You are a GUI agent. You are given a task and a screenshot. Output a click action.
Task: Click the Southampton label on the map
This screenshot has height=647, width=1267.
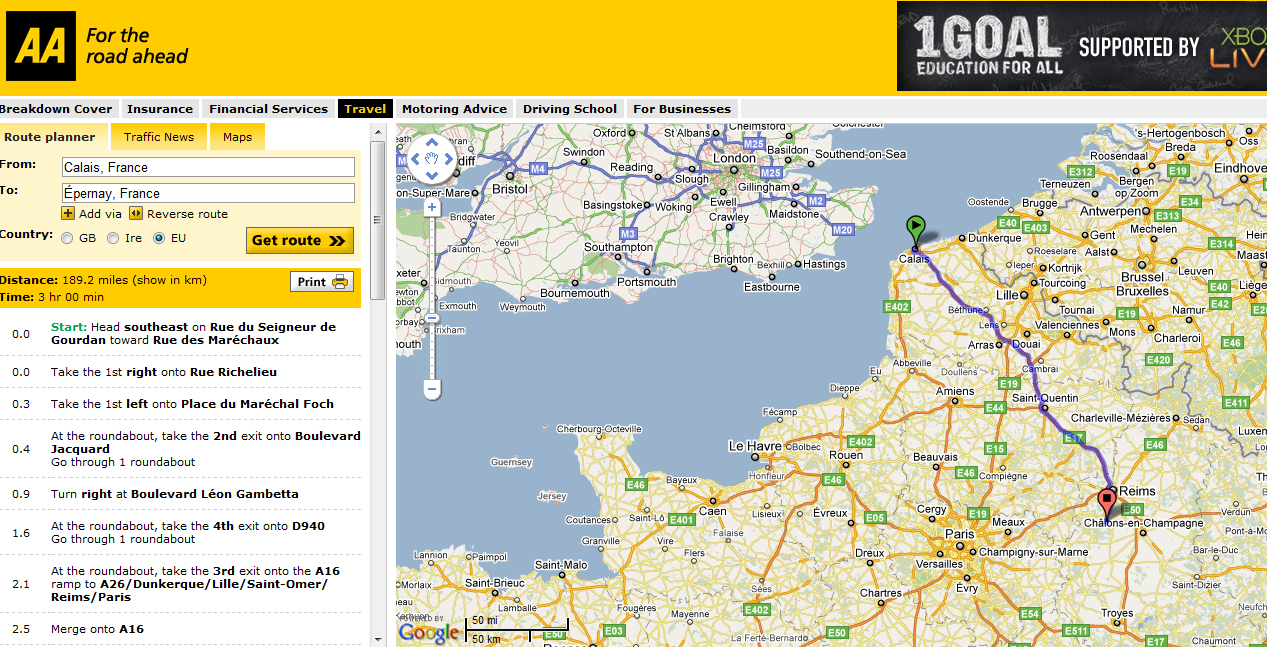[x=618, y=247]
